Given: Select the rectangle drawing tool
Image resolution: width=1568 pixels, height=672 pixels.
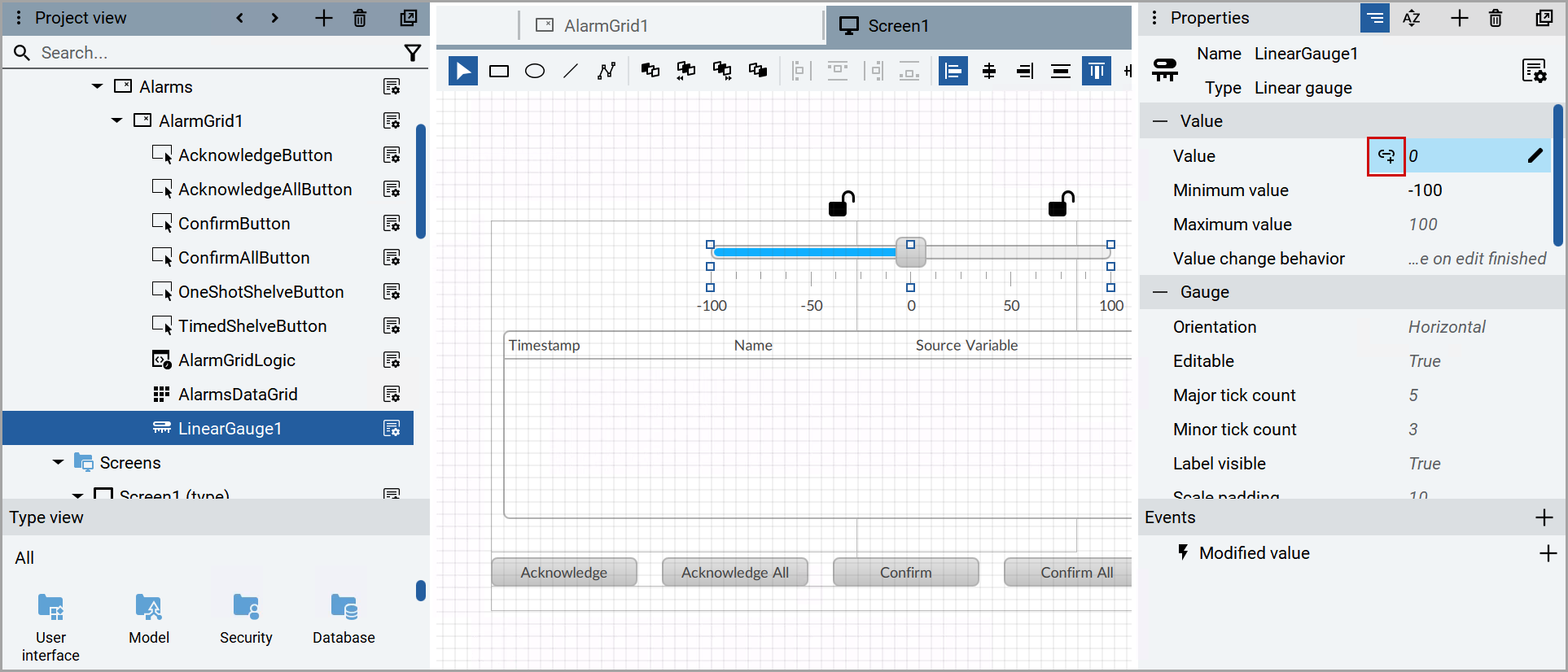Looking at the screenshot, I should [x=499, y=71].
